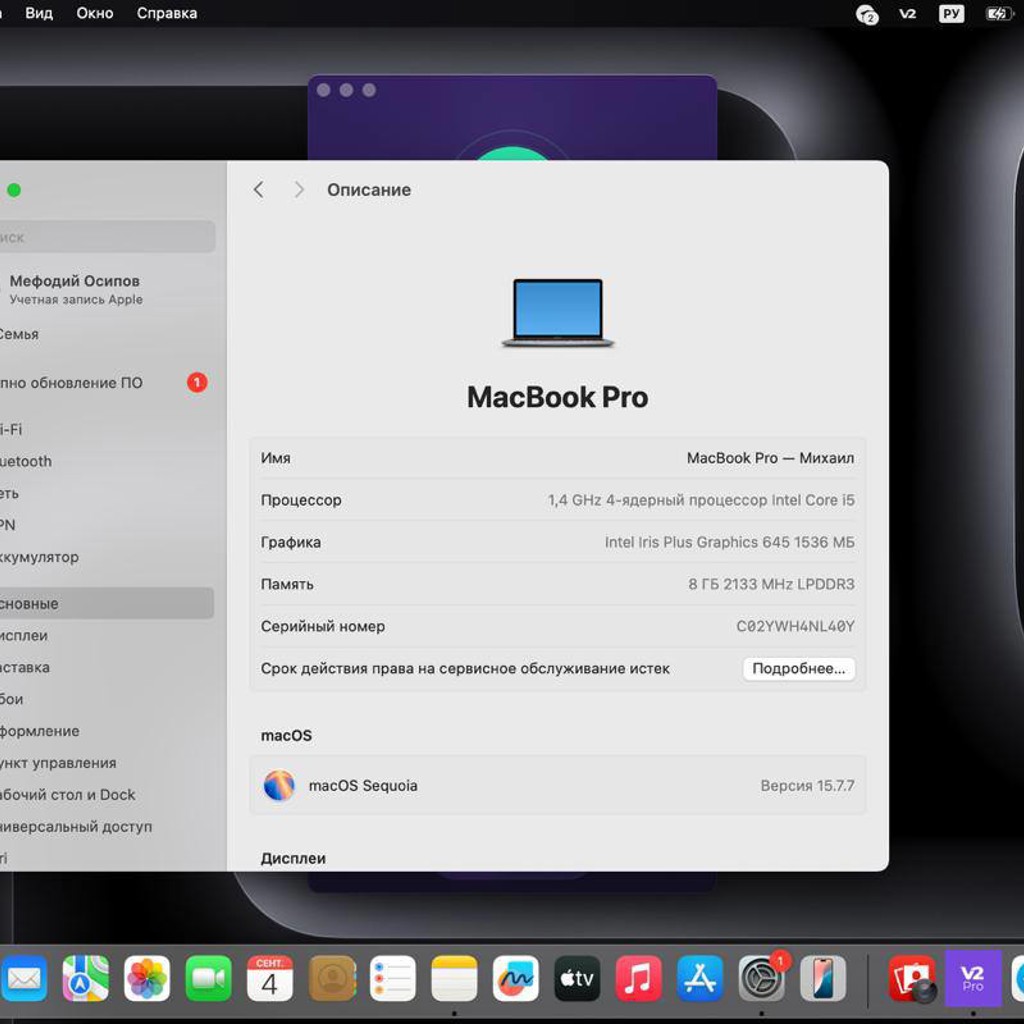Image resolution: width=1024 pixels, height=1024 pixels.
Task: Go forward with the right chevron
Action: [299, 190]
